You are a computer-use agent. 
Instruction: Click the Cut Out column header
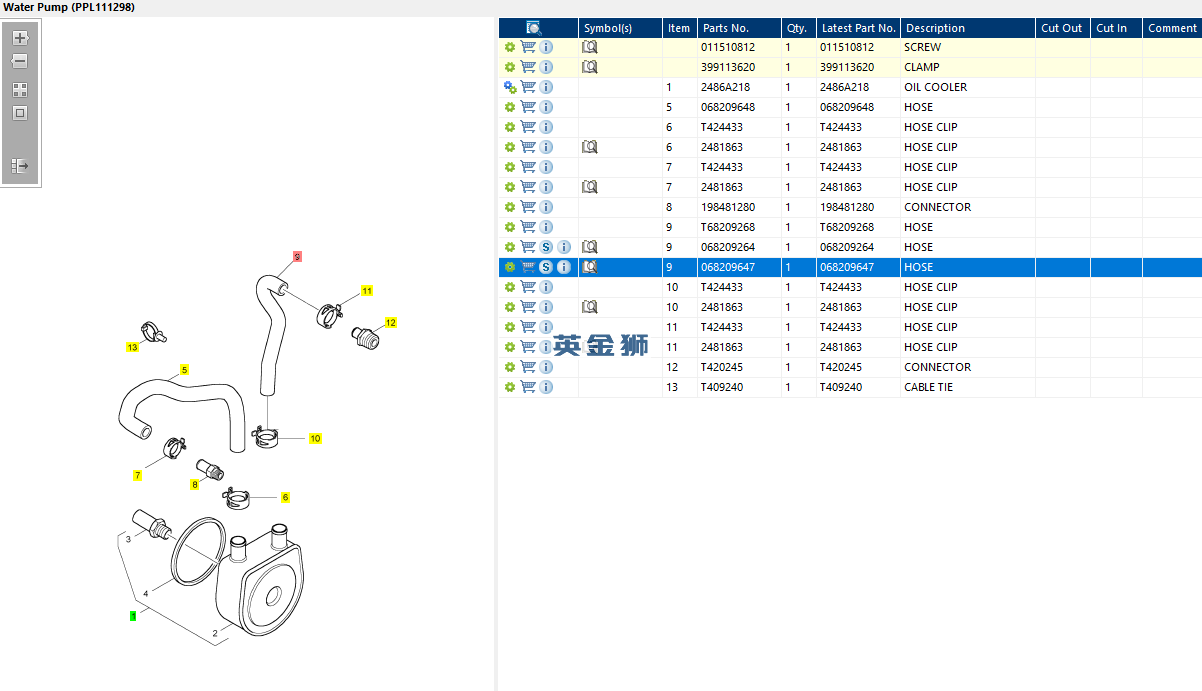click(x=1063, y=28)
